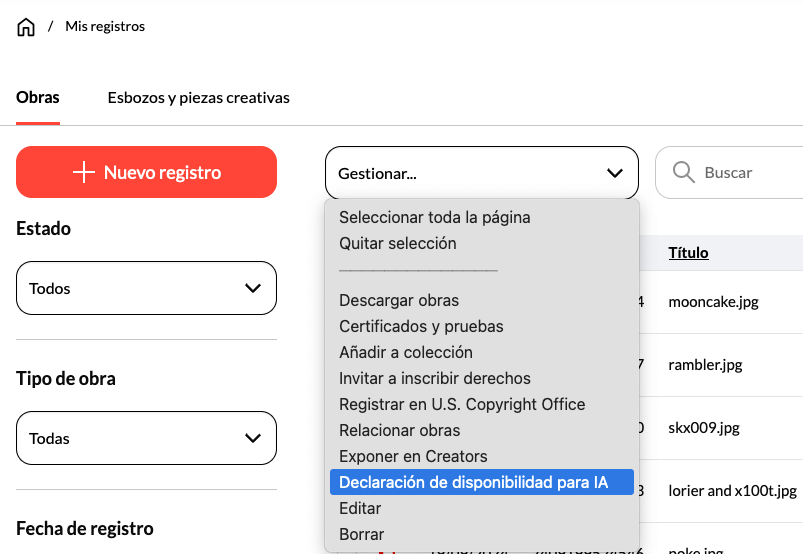Sort by the Título column header
The image size is (803, 554).
click(x=688, y=253)
